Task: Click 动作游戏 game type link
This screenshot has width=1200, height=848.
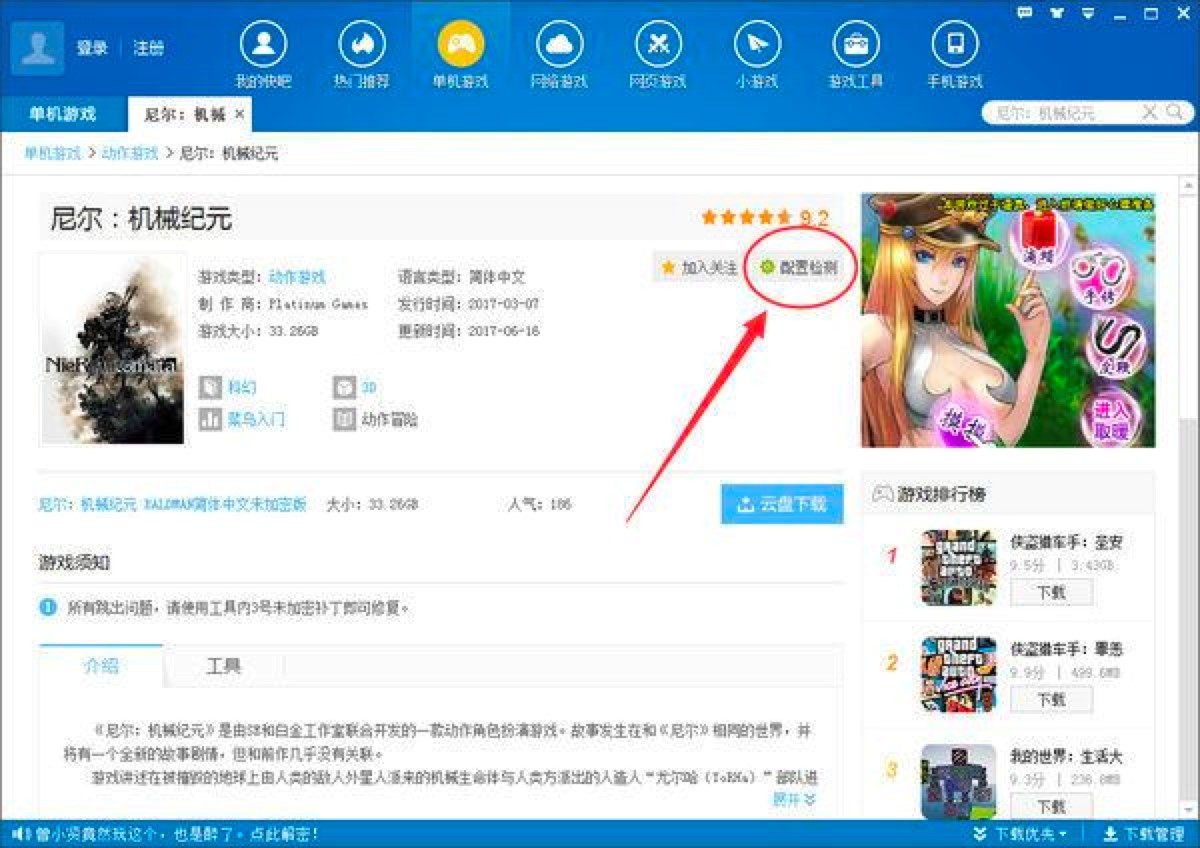Action: (297, 277)
